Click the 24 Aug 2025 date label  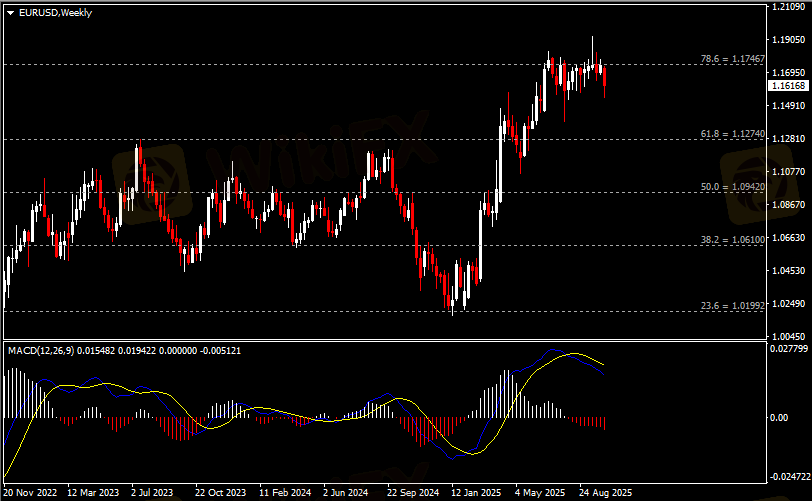606,493
